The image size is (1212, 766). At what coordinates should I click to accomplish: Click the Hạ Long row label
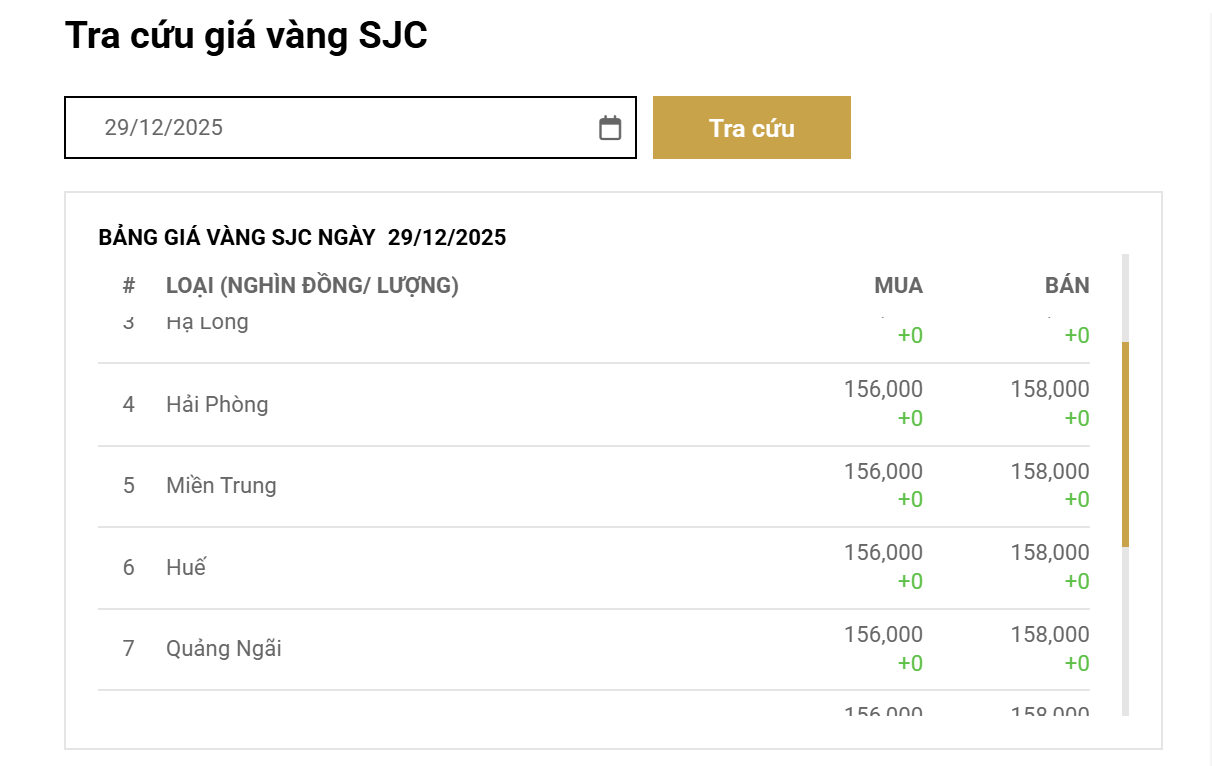207,321
